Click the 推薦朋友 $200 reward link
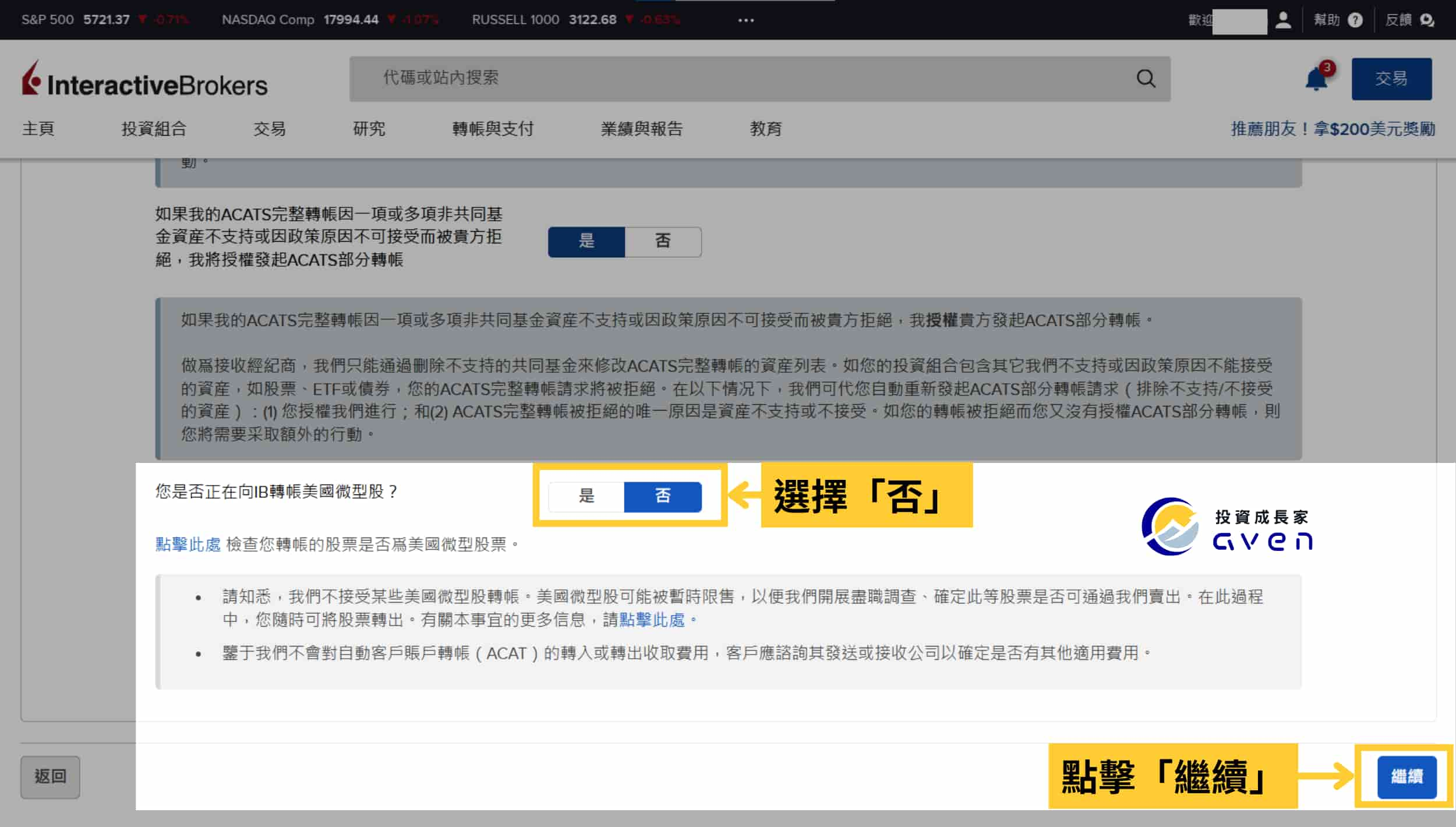Viewport: 1456px width, 827px height. point(1333,129)
